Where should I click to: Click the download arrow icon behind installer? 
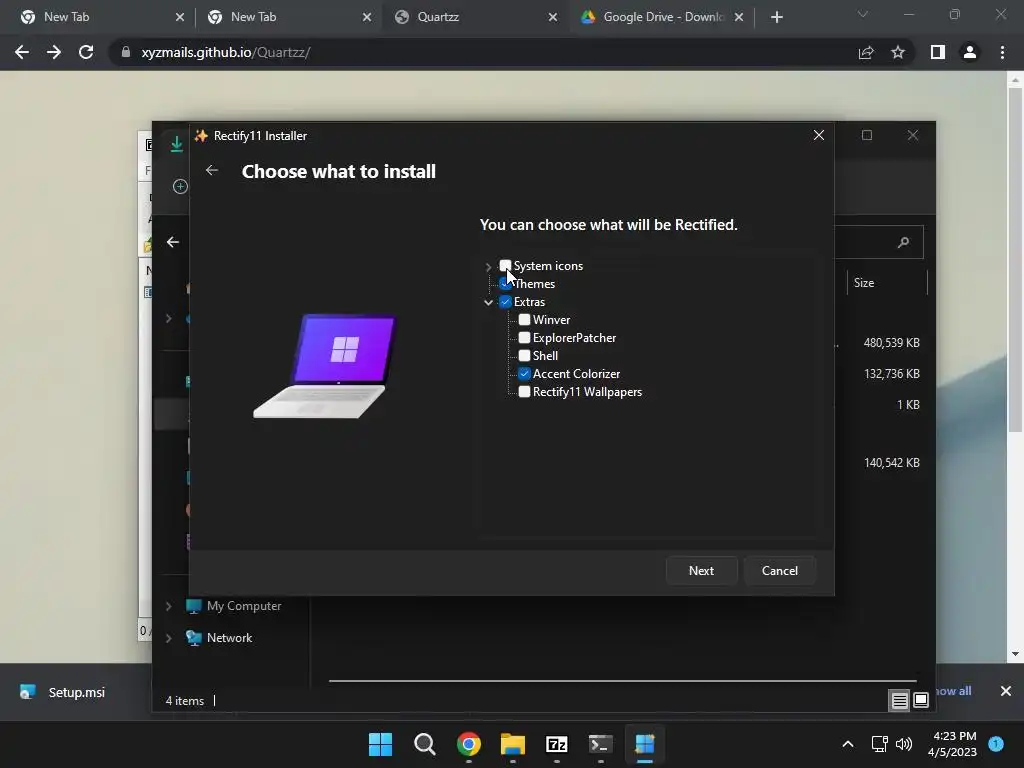coord(176,144)
